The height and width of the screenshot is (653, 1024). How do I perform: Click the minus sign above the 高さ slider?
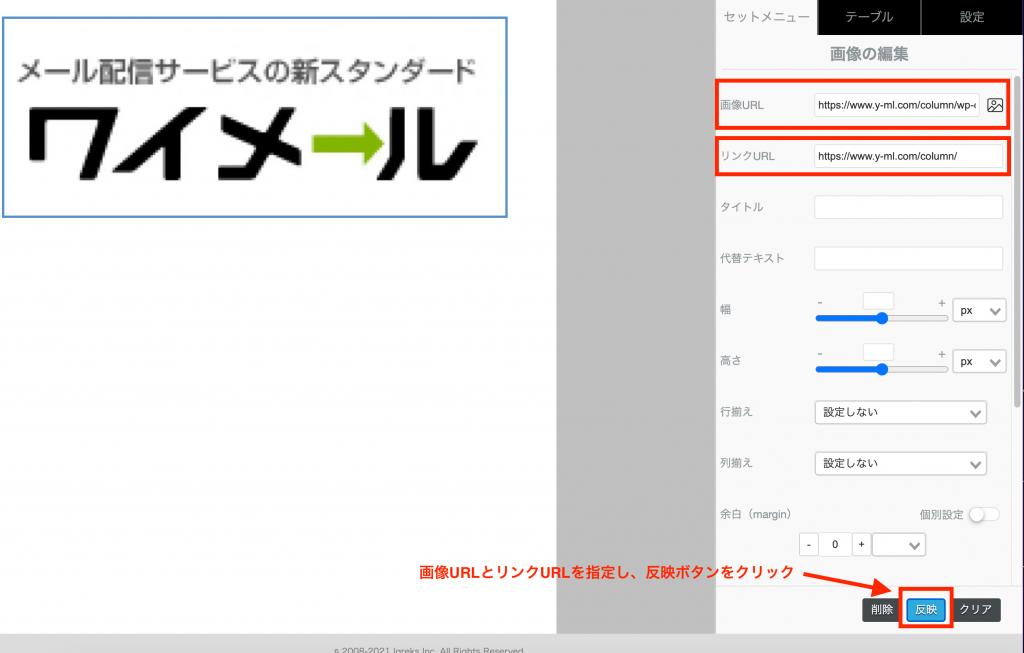(820, 354)
